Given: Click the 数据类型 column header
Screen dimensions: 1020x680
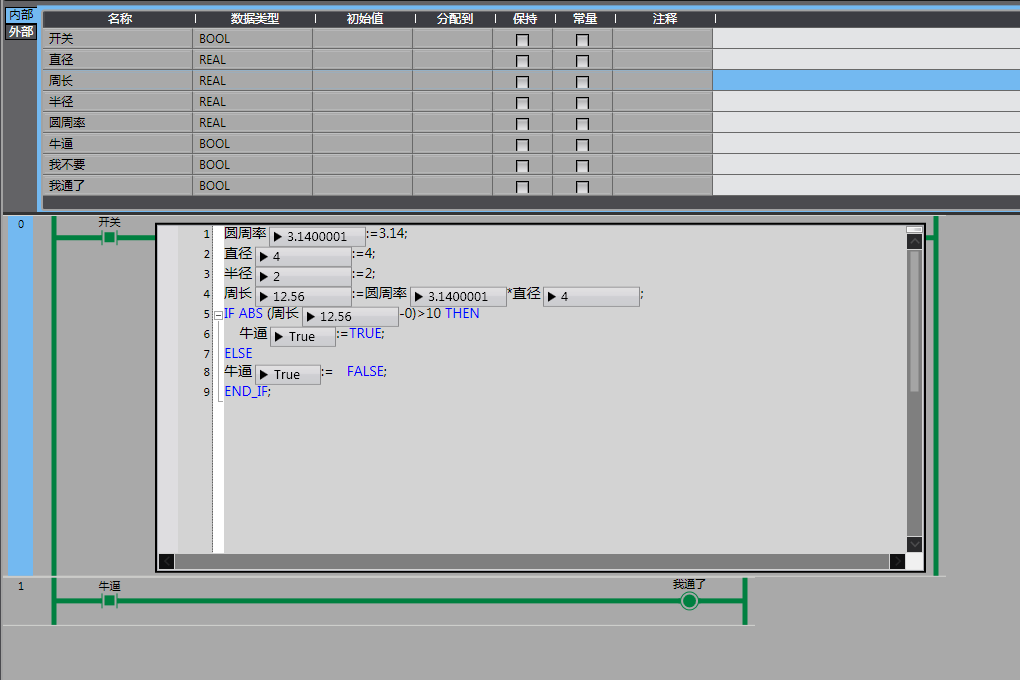Looking at the screenshot, I should (254, 19).
